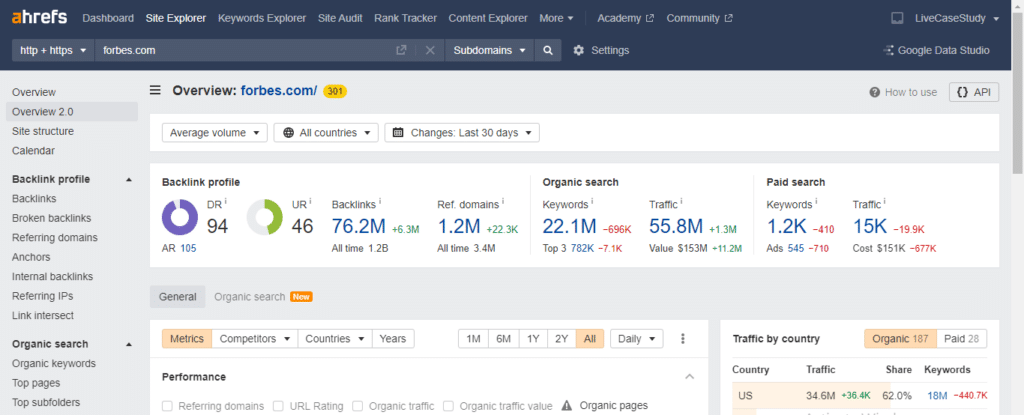Open Rank Tracker in top navigation
Viewport: 1024px width, 415px height.
405,18
